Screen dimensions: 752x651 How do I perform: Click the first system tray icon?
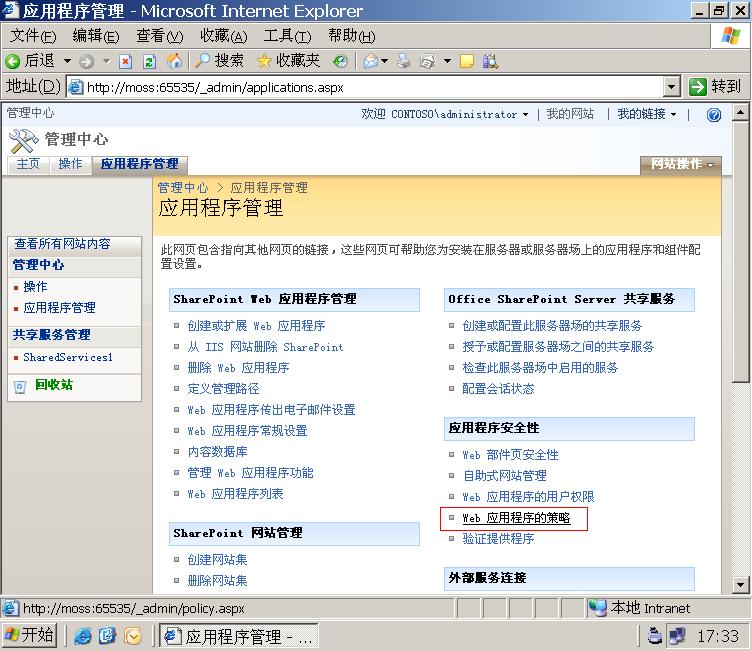click(x=654, y=636)
